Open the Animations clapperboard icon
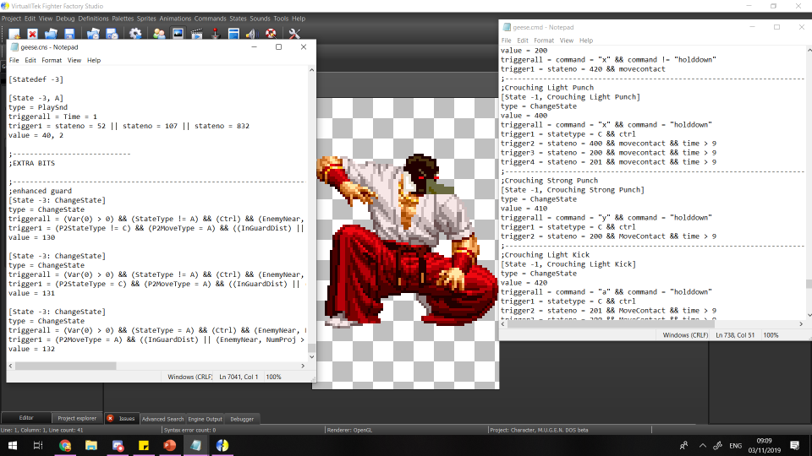 [x=197, y=34]
